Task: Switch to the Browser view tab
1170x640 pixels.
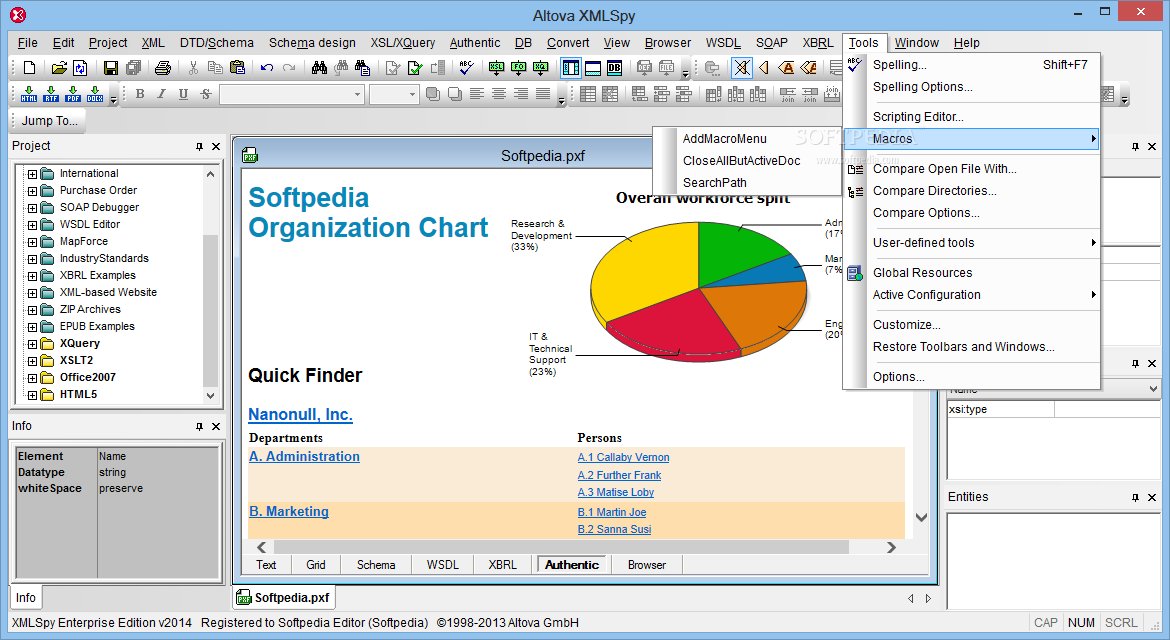Action: pyautogui.click(x=647, y=565)
